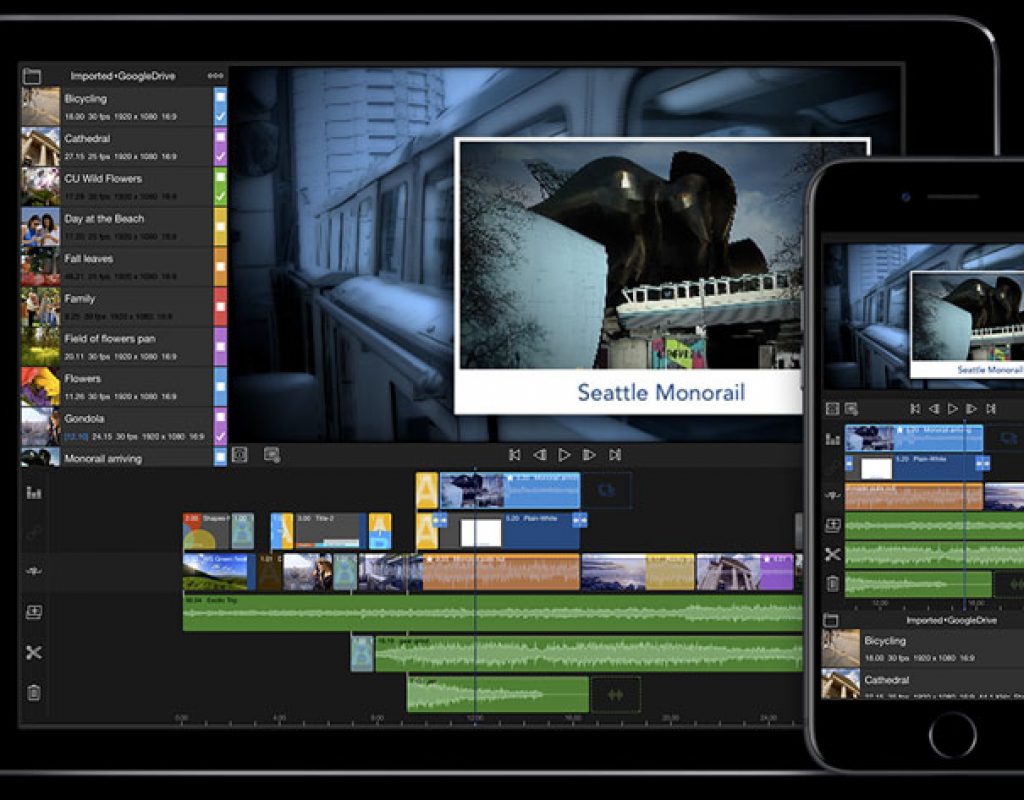Play the preview on iPad
This screenshot has height=800, width=1024.
click(564, 455)
